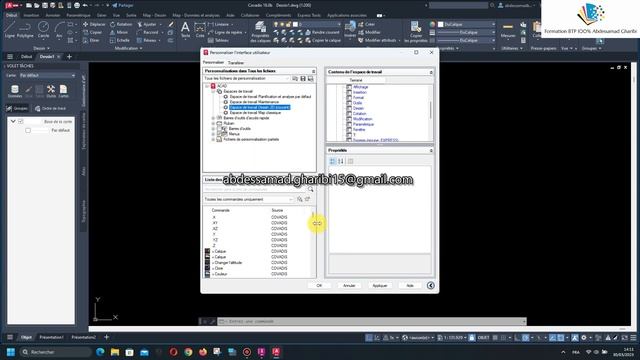
Task: Click the OK button in the dialog
Action: pyautogui.click(x=319, y=285)
